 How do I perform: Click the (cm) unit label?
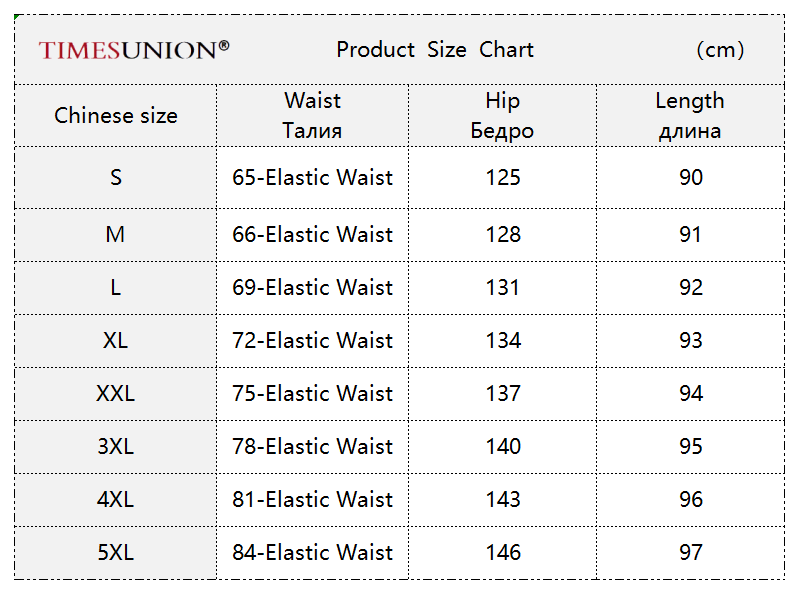pyautogui.click(x=720, y=50)
